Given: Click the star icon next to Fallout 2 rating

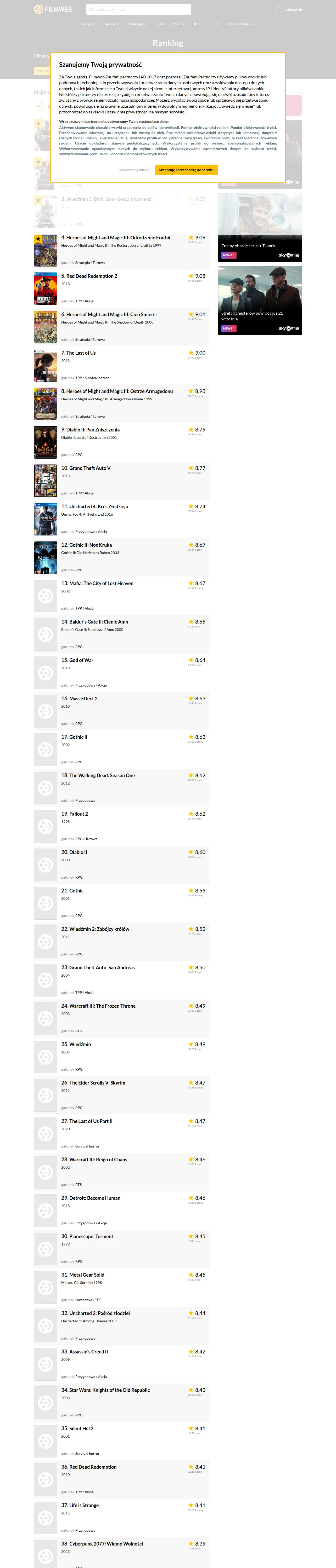Looking at the screenshot, I should pos(191,813).
